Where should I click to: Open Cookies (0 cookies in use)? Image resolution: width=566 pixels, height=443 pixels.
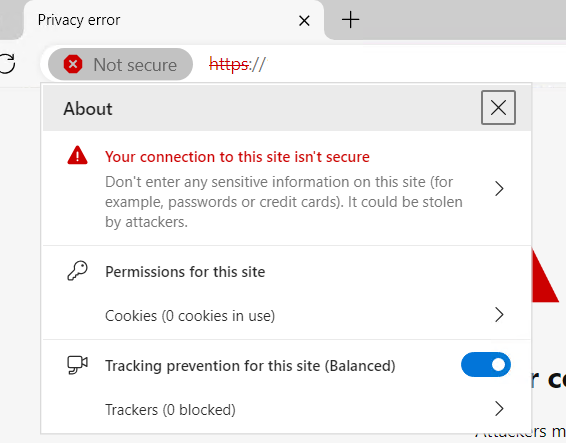pos(190,316)
